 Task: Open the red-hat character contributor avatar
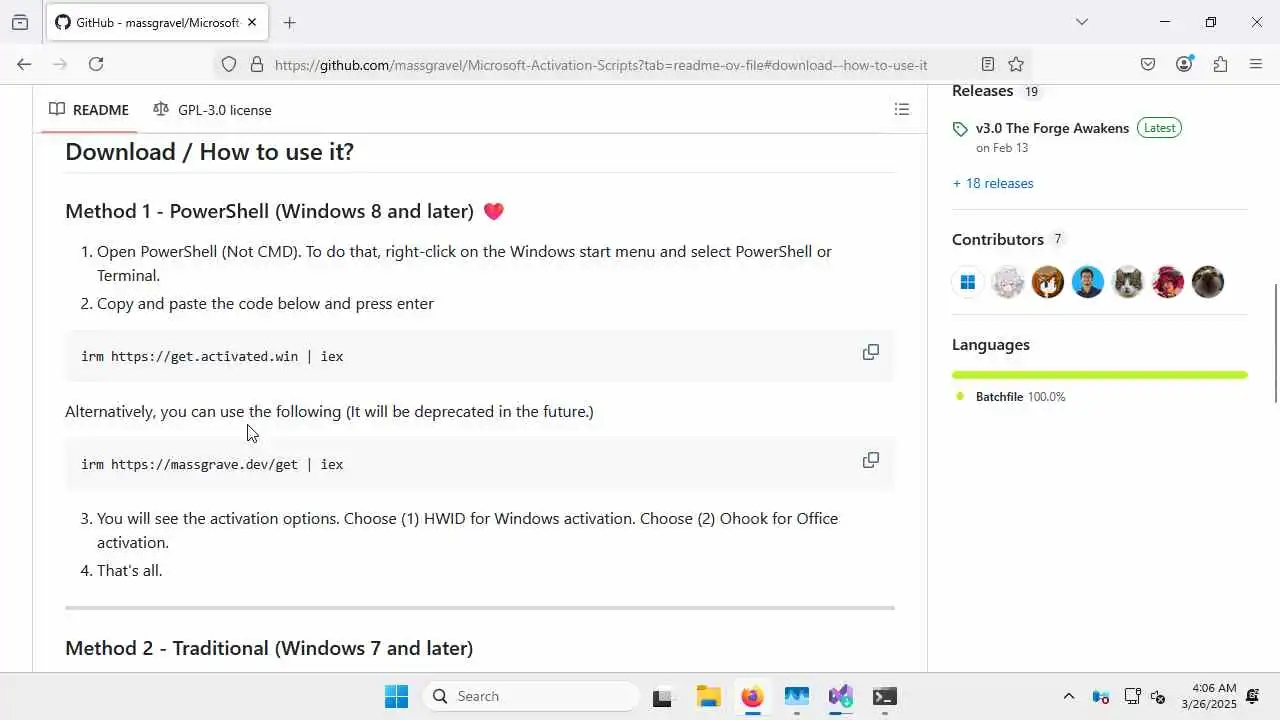(1168, 282)
